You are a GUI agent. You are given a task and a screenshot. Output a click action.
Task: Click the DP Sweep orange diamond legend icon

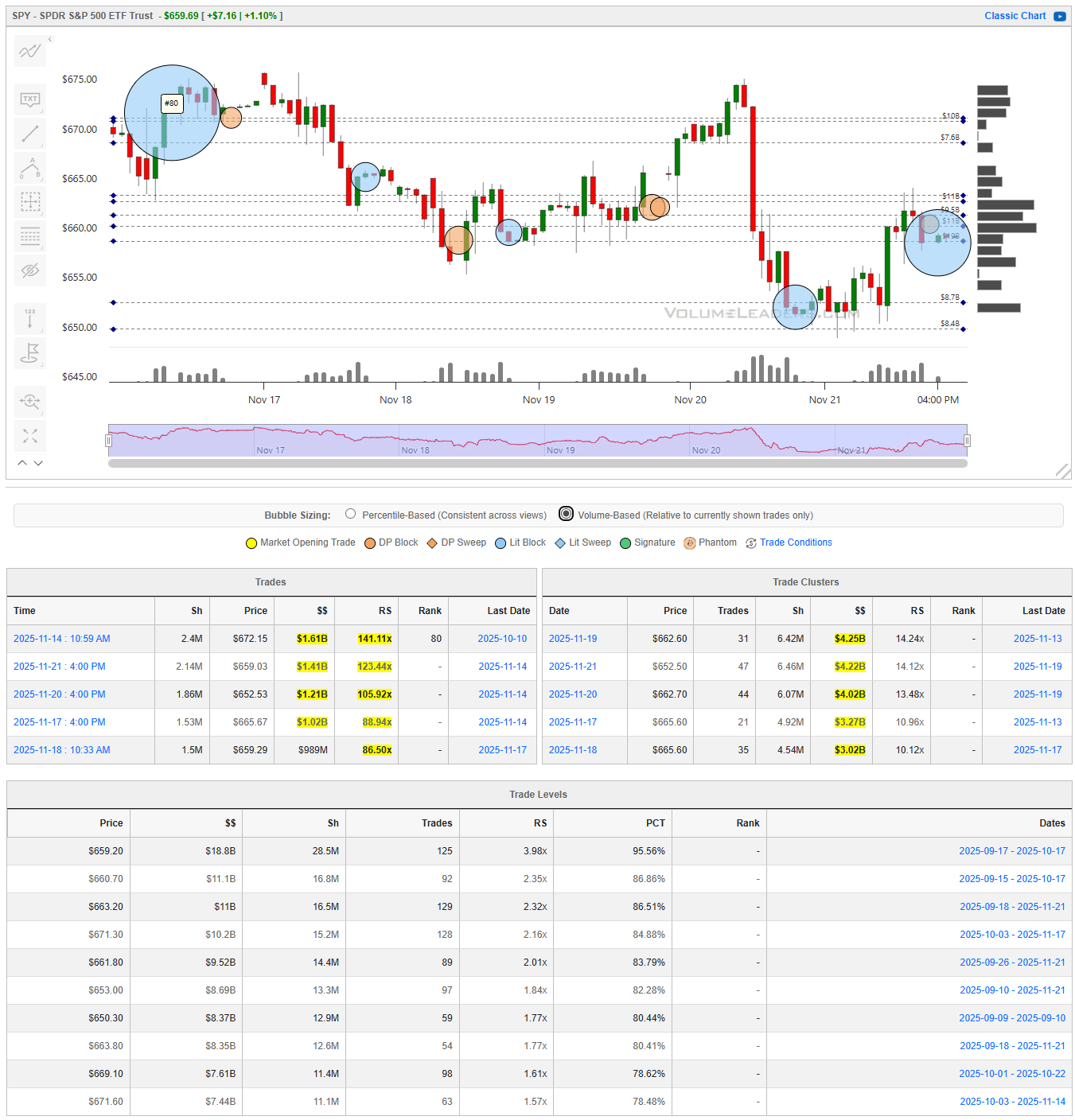(x=432, y=543)
